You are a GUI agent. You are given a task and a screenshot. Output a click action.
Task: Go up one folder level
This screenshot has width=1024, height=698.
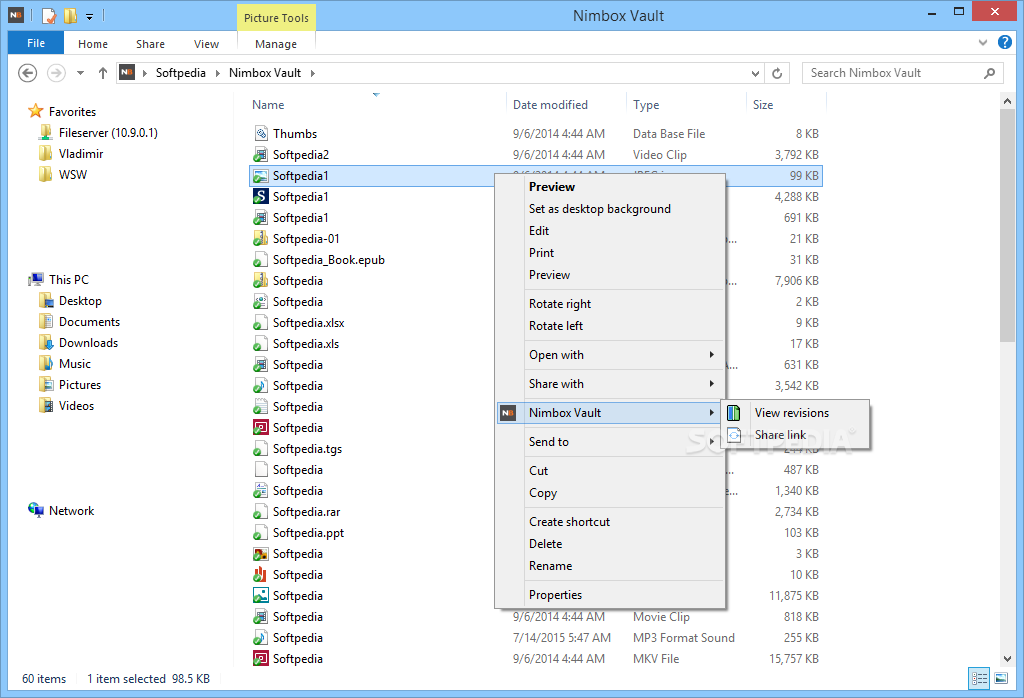[x=103, y=72]
